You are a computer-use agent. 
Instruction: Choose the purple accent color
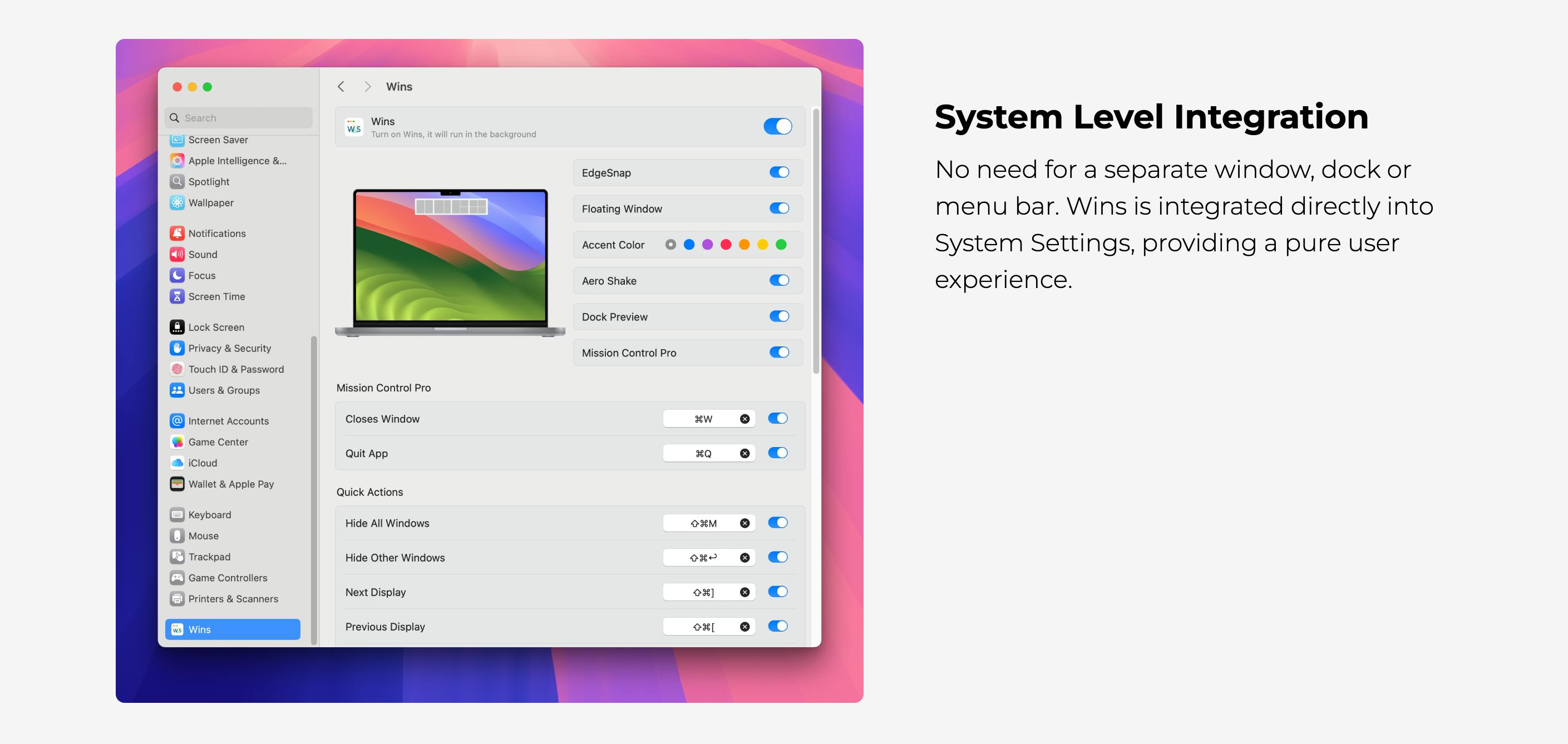coord(707,244)
